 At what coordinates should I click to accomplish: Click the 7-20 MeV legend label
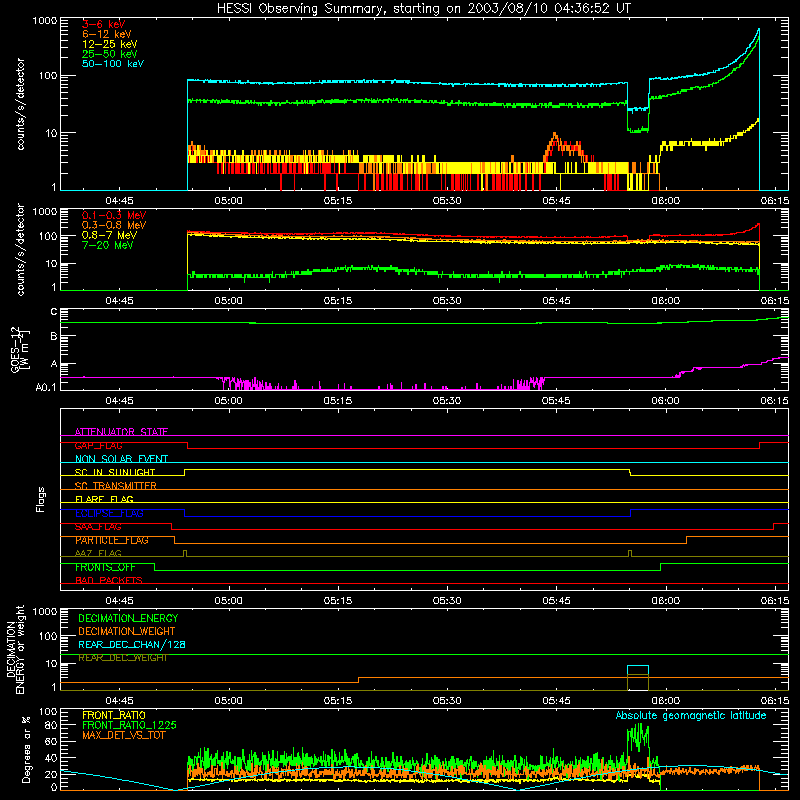pos(107,245)
